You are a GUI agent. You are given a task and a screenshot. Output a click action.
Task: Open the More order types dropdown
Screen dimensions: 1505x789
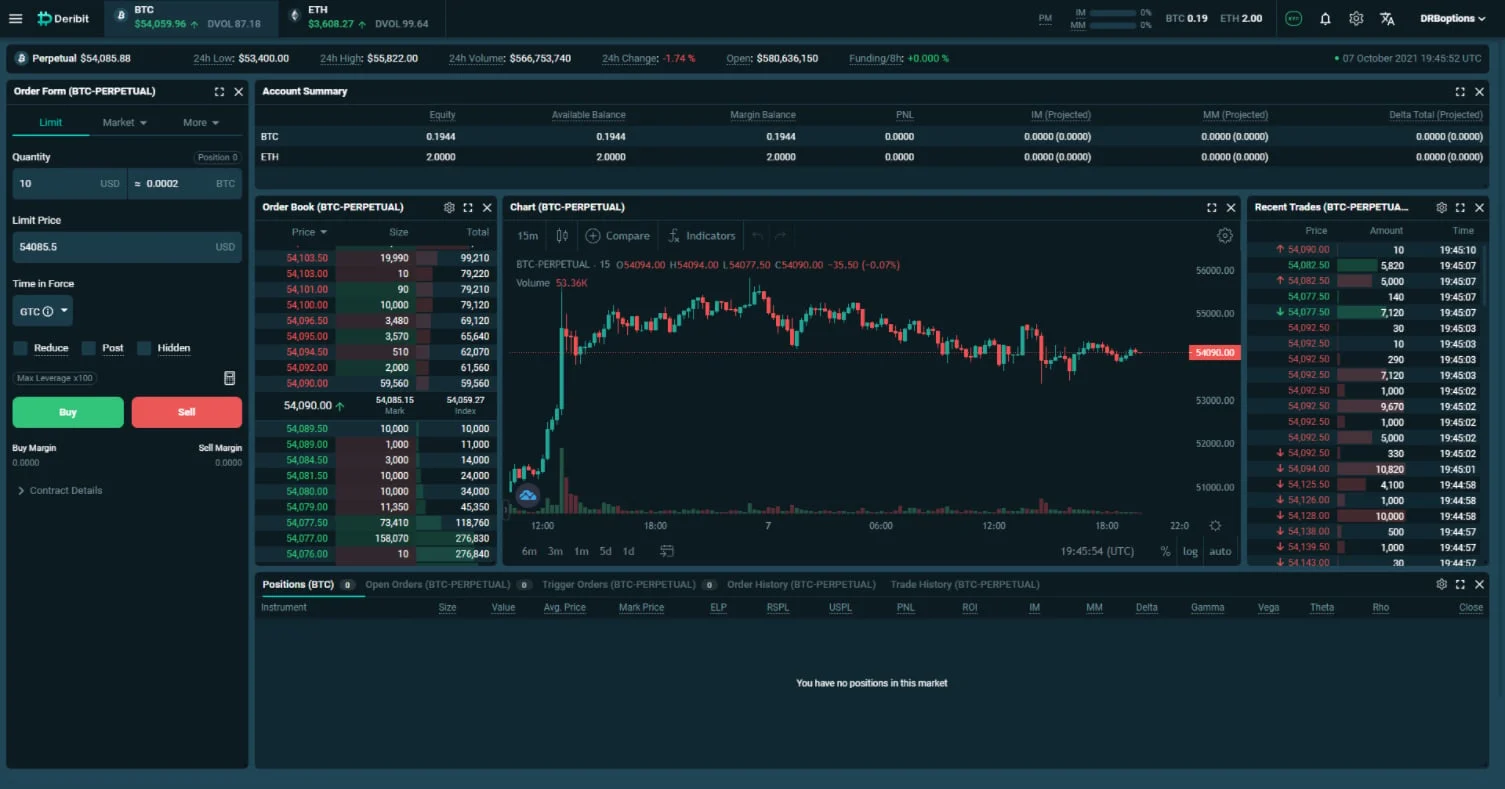(201, 122)
